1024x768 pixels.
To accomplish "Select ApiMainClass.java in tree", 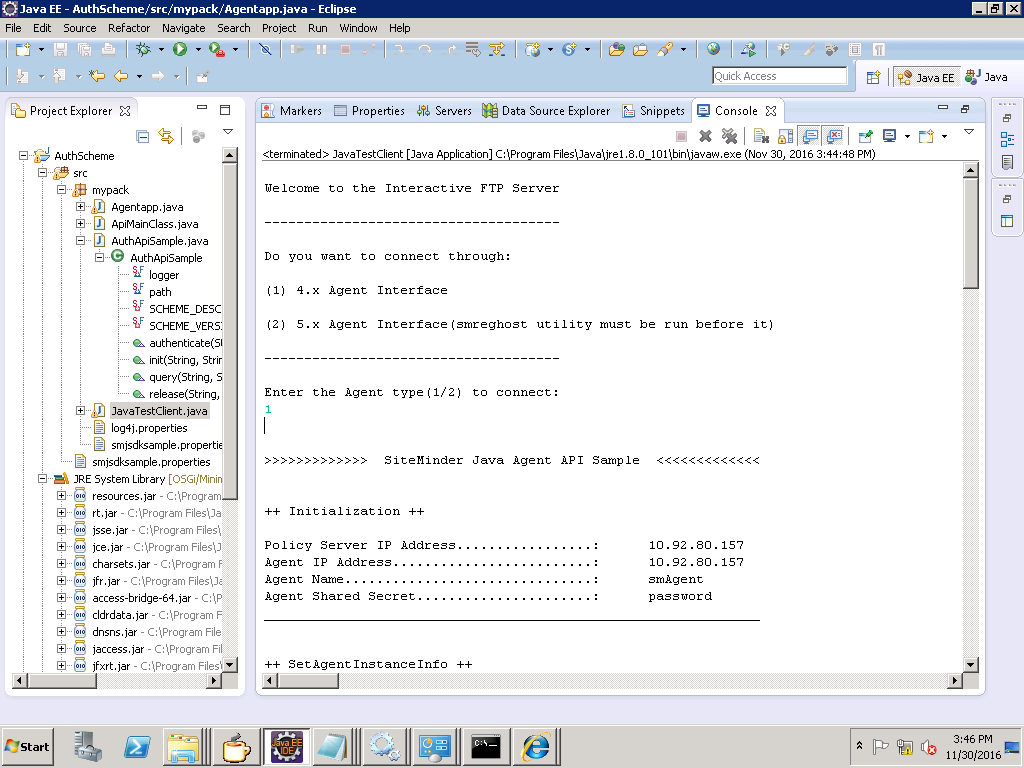I will point(154,224).
